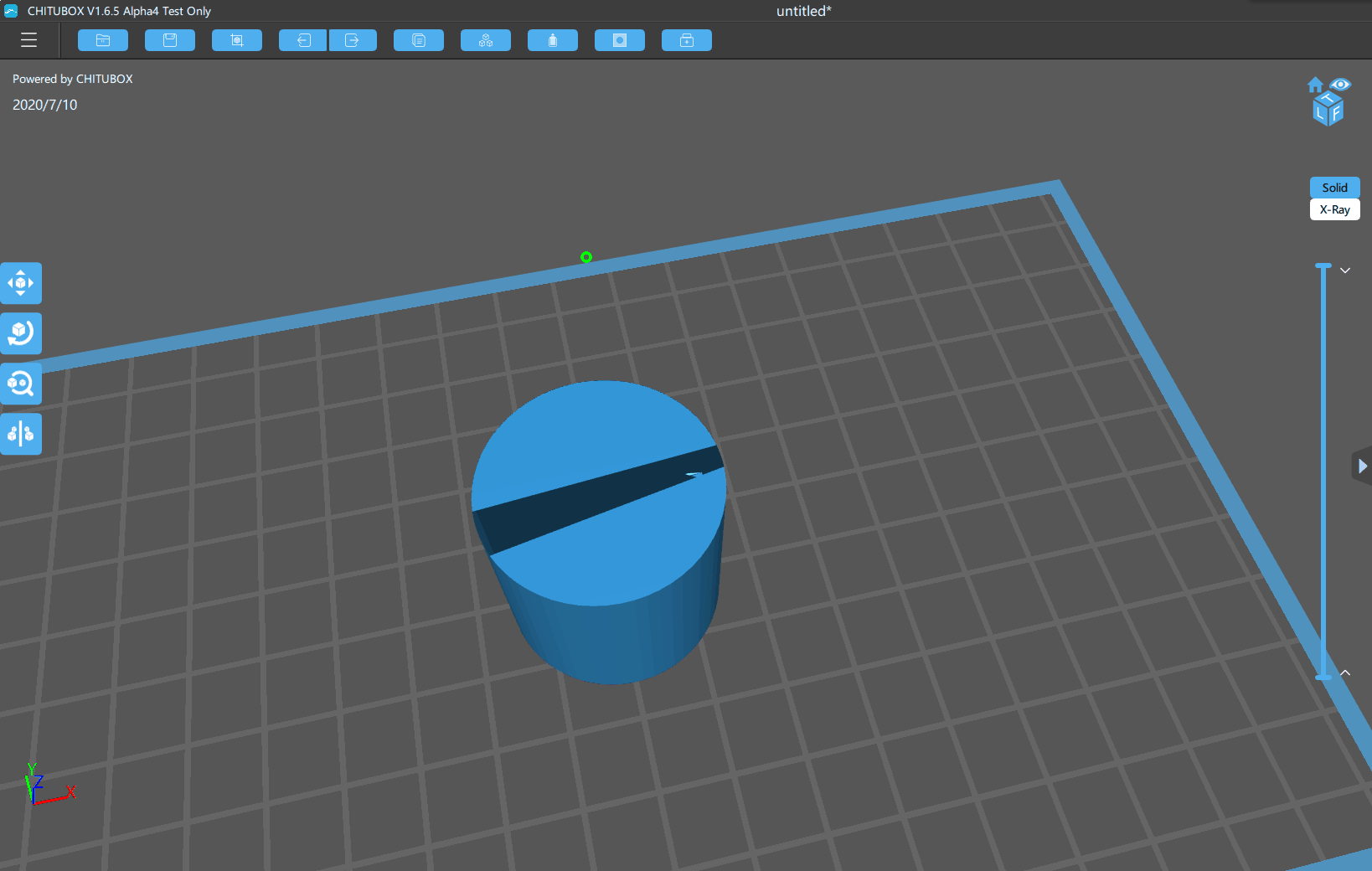Undo the last action

tap(302, 39)
